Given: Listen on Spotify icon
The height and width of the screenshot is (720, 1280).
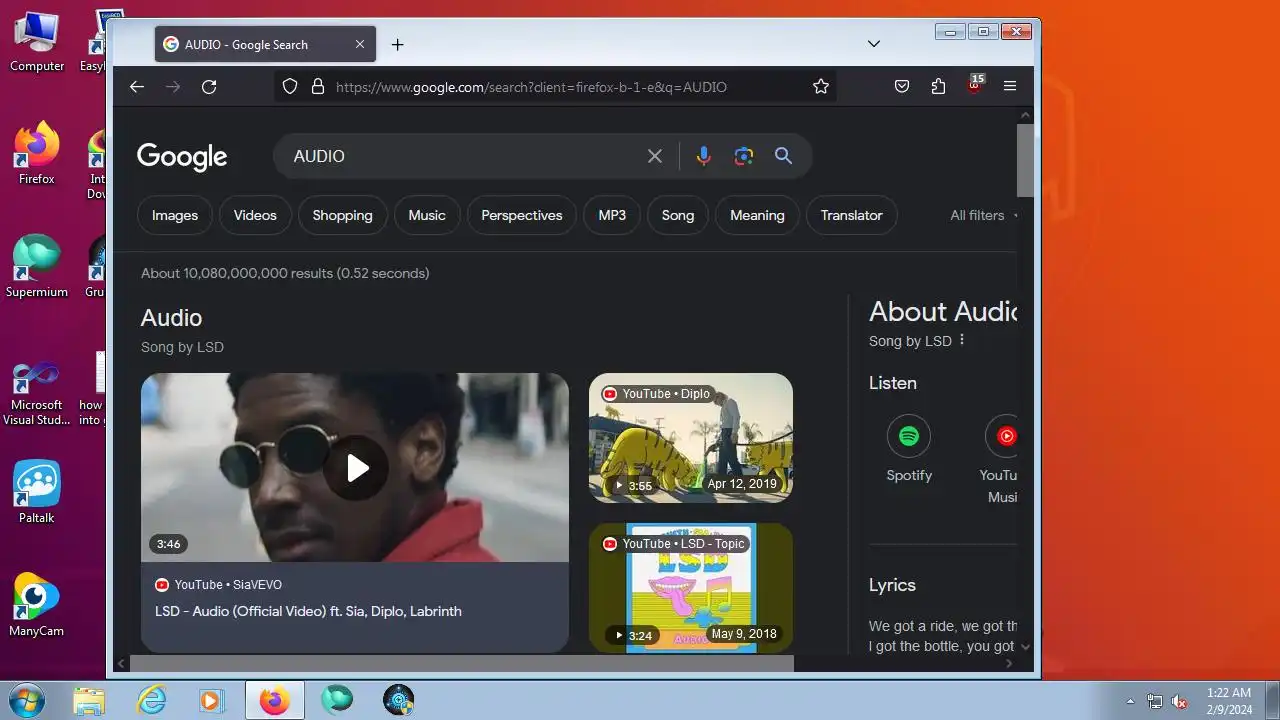Looking at the screenshot, I should 909,437.
